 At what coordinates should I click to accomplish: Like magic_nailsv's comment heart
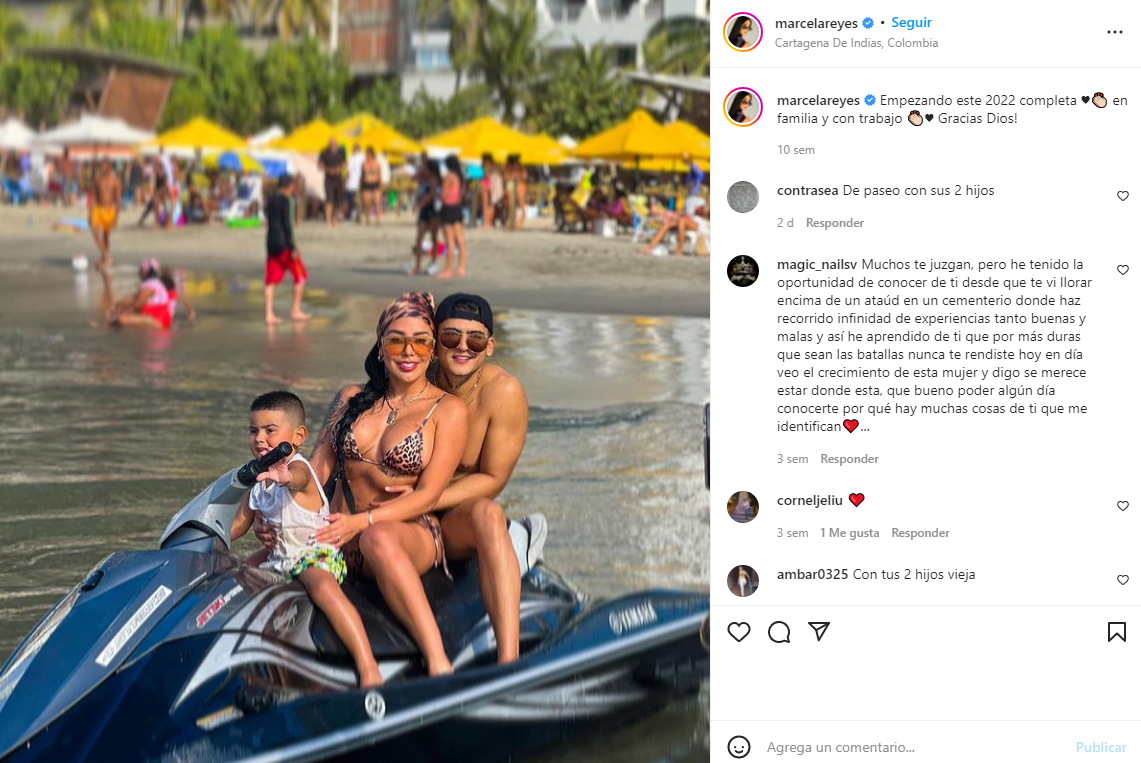[x=1123, y=270]
